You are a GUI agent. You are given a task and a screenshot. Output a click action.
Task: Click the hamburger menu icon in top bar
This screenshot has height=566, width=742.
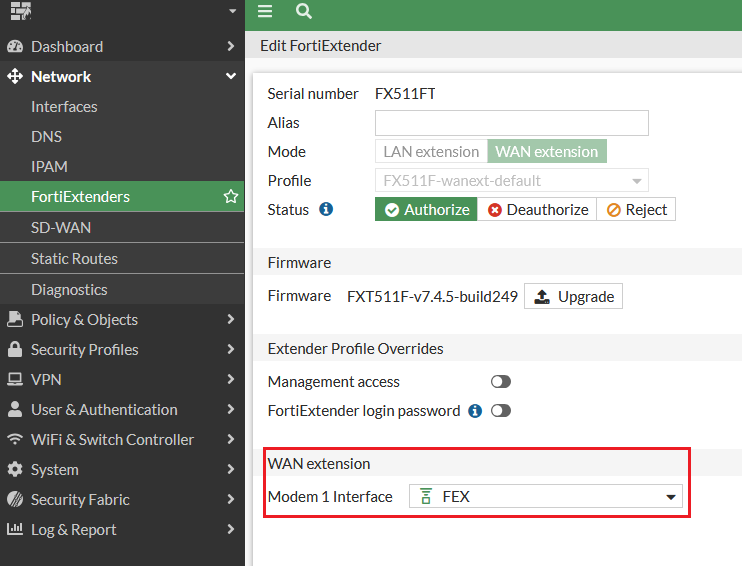[265, 11]
